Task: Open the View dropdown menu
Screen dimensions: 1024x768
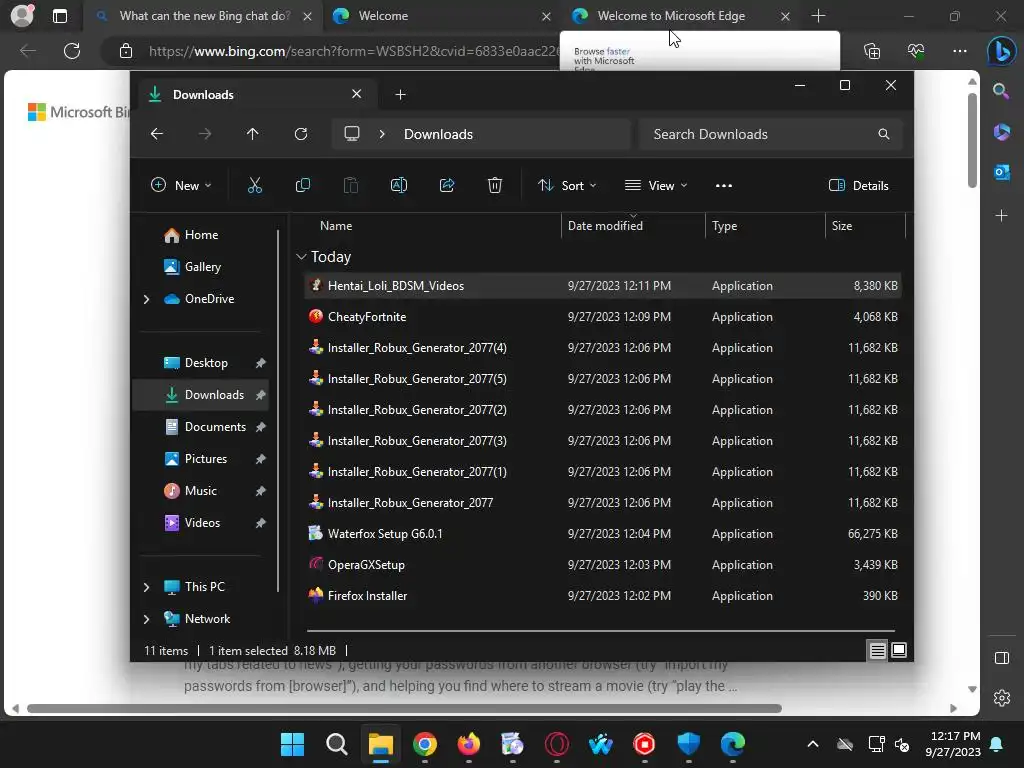Action: (656, 185)
